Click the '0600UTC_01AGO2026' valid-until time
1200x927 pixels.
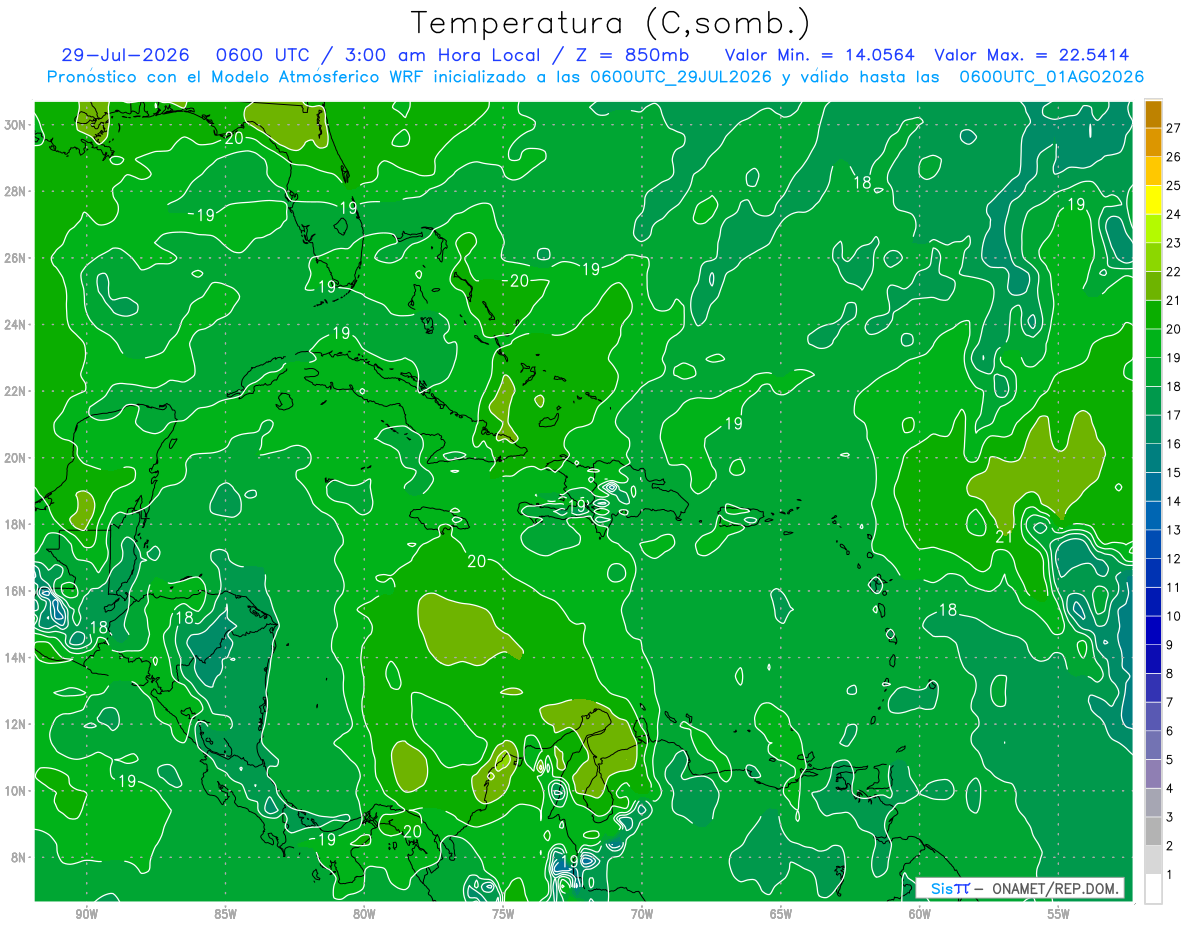click(x=1051, y=77)
